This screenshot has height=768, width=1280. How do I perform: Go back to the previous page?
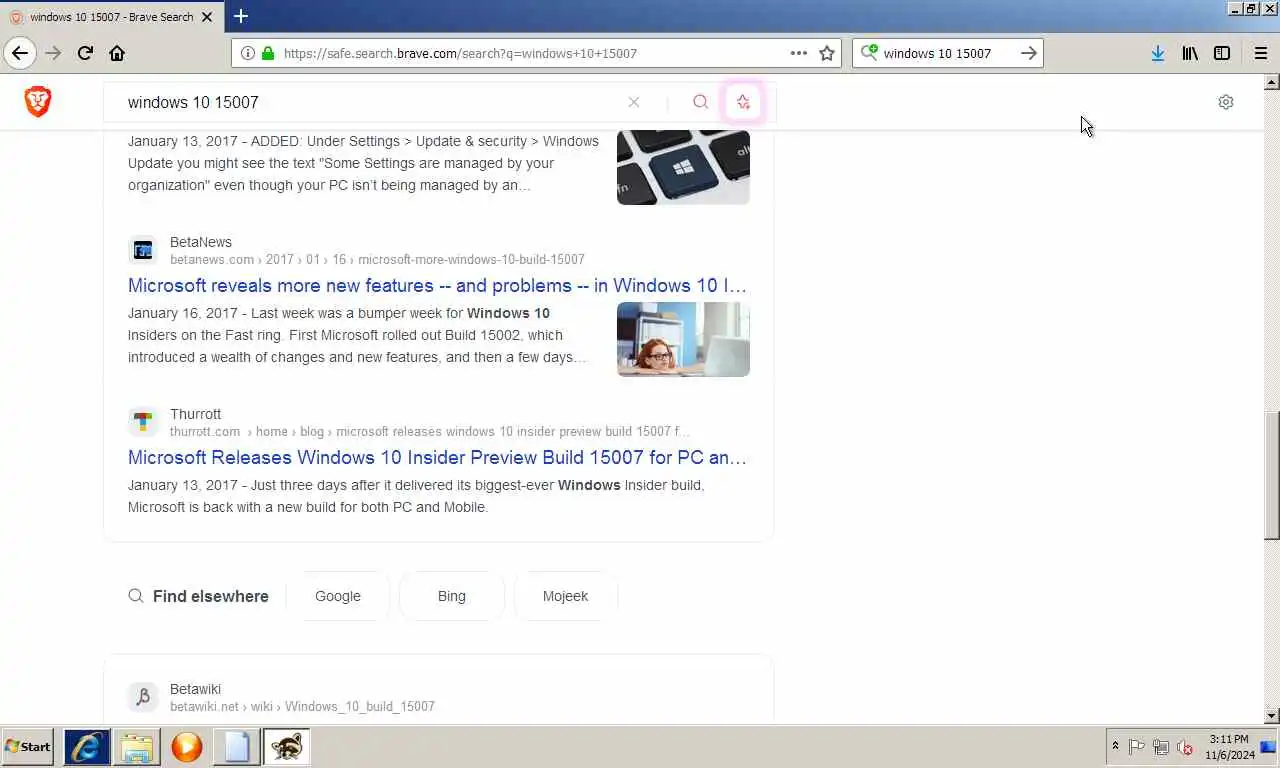(x=20, y=53)
